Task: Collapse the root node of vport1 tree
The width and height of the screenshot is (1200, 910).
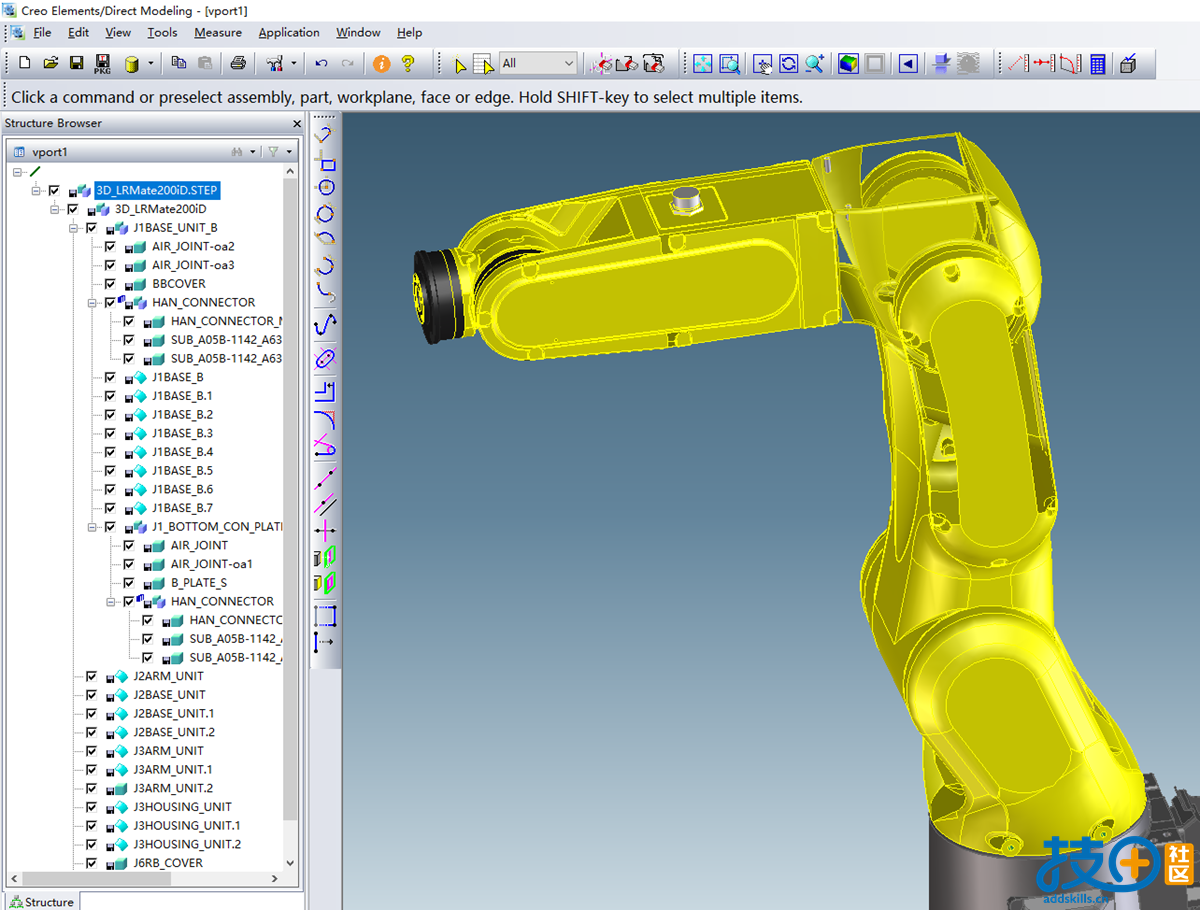Action: [x=18, y=172]
